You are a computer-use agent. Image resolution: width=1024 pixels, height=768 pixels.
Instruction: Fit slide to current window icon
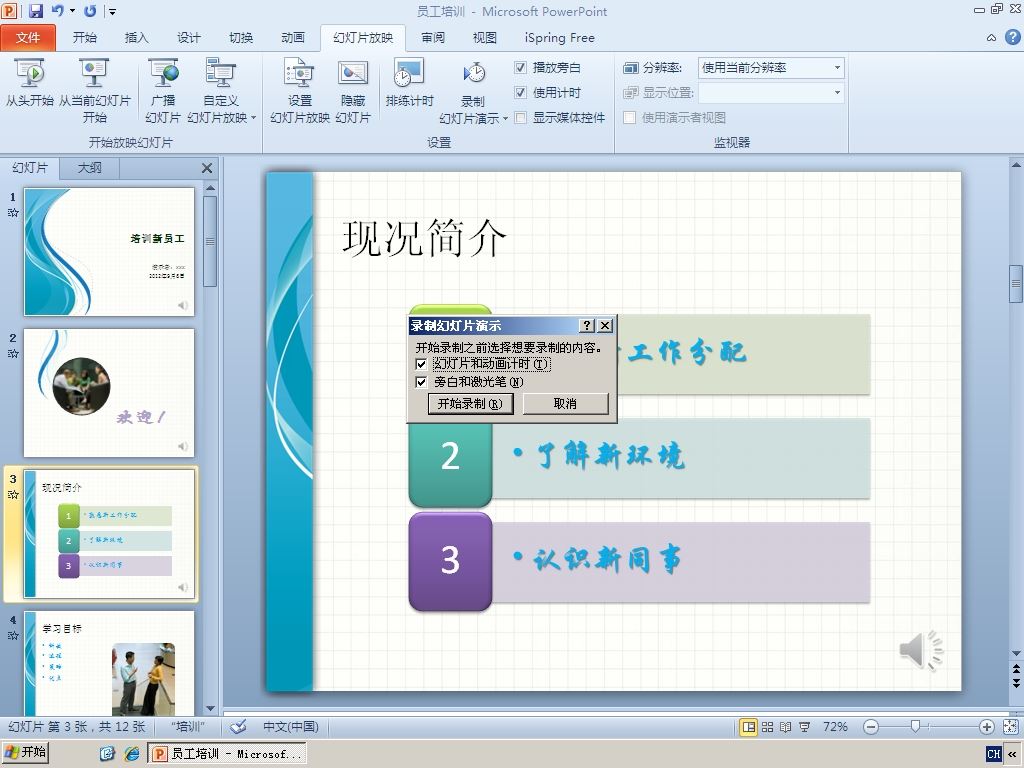pos(1010,727)
